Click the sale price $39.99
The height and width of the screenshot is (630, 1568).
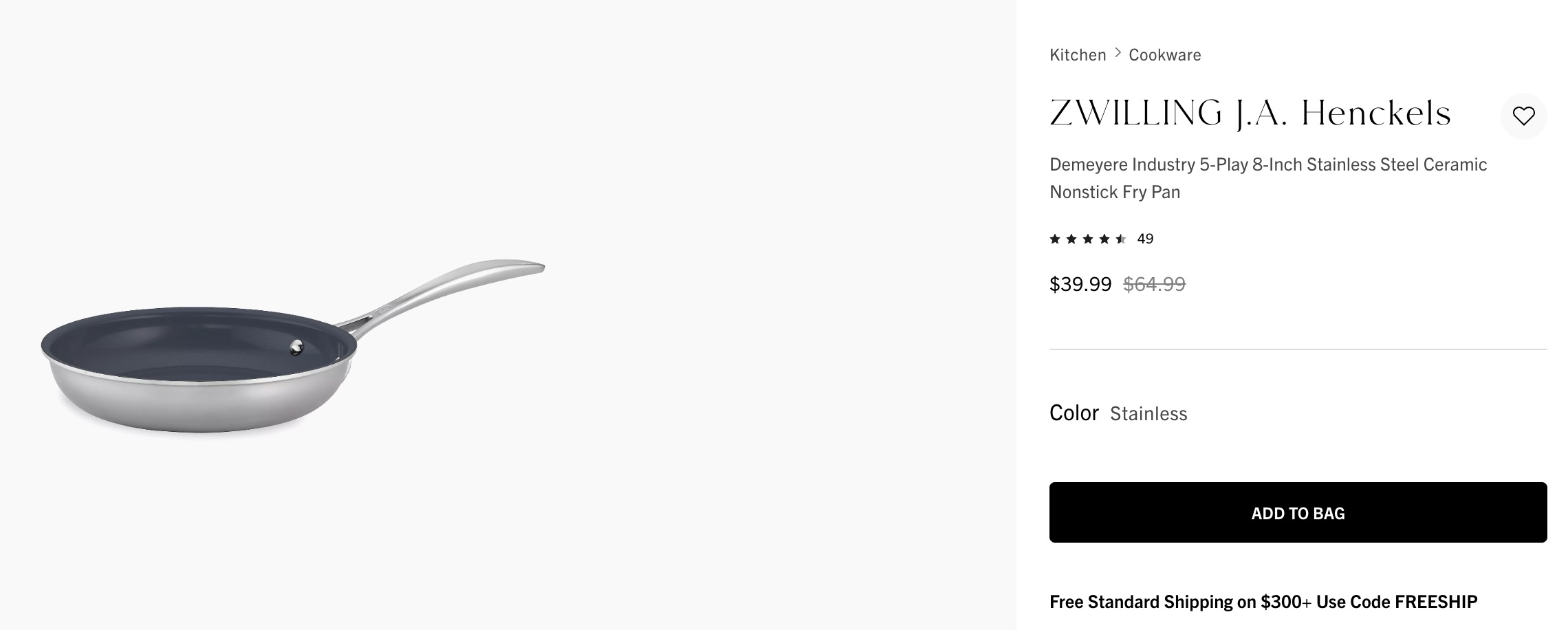point(1080,283)
